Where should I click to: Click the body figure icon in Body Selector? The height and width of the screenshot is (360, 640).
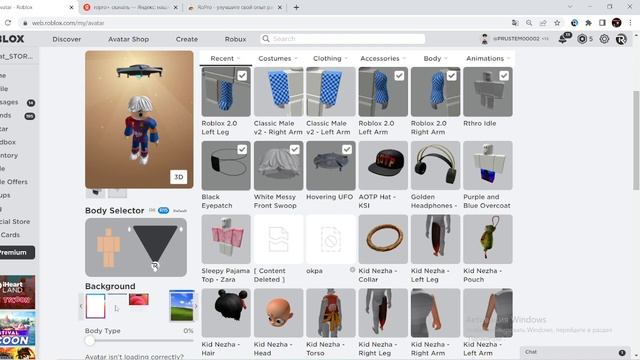(x=108, y=247)
